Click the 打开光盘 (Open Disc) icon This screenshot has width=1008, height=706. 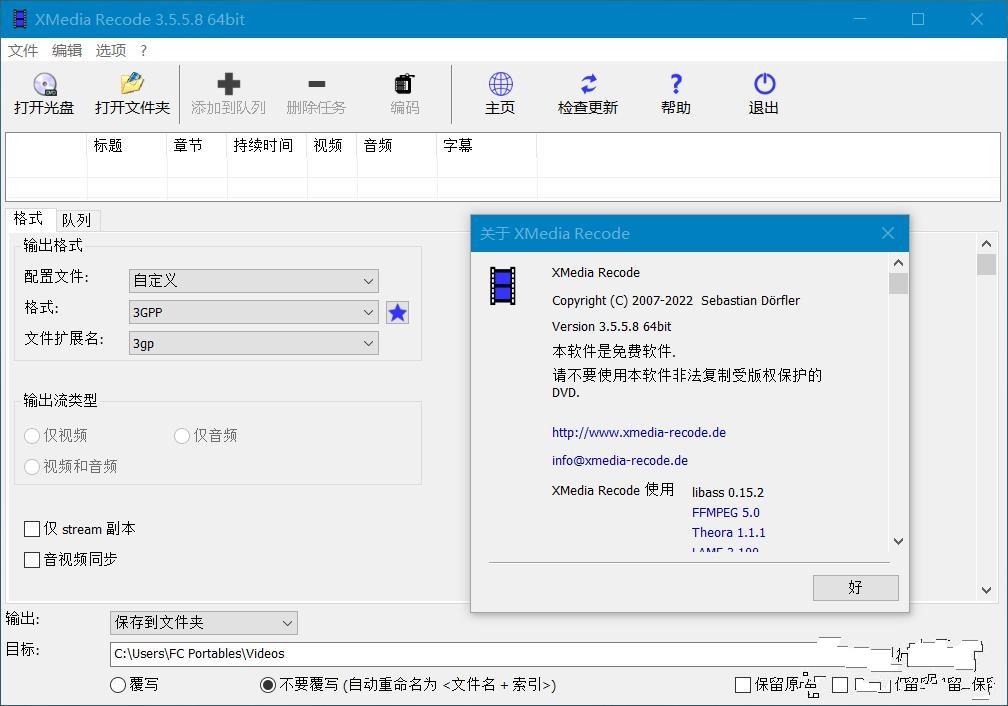point(44,85)
